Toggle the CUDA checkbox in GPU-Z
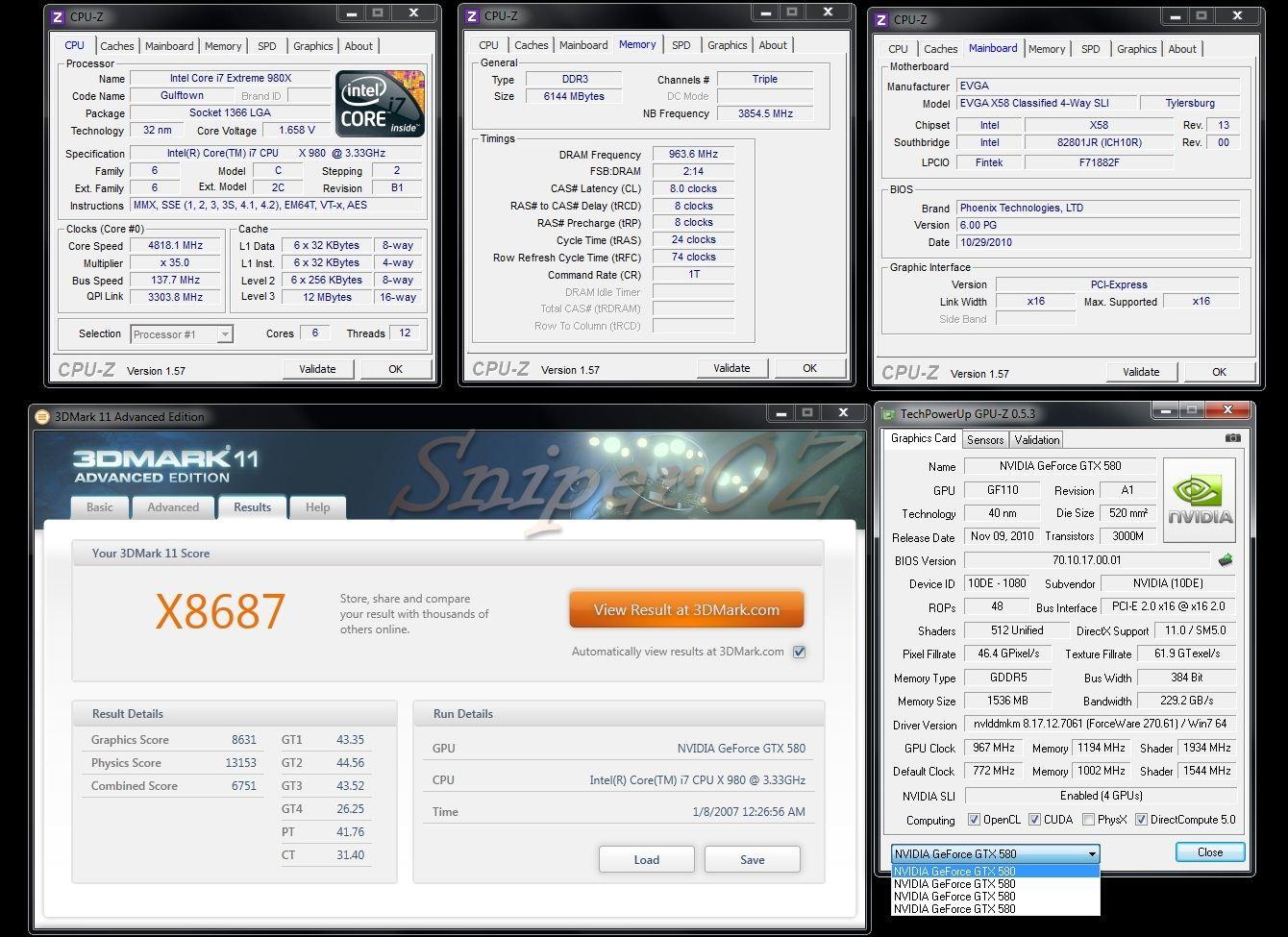The height and width of the screenshot is (937, 1288). [x=1034, y=820]
